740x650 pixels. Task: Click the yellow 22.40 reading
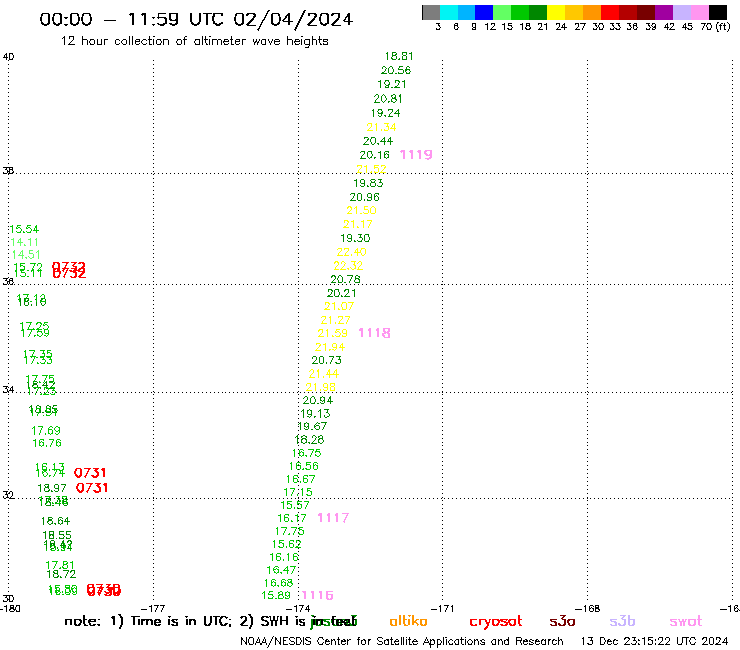351,252
